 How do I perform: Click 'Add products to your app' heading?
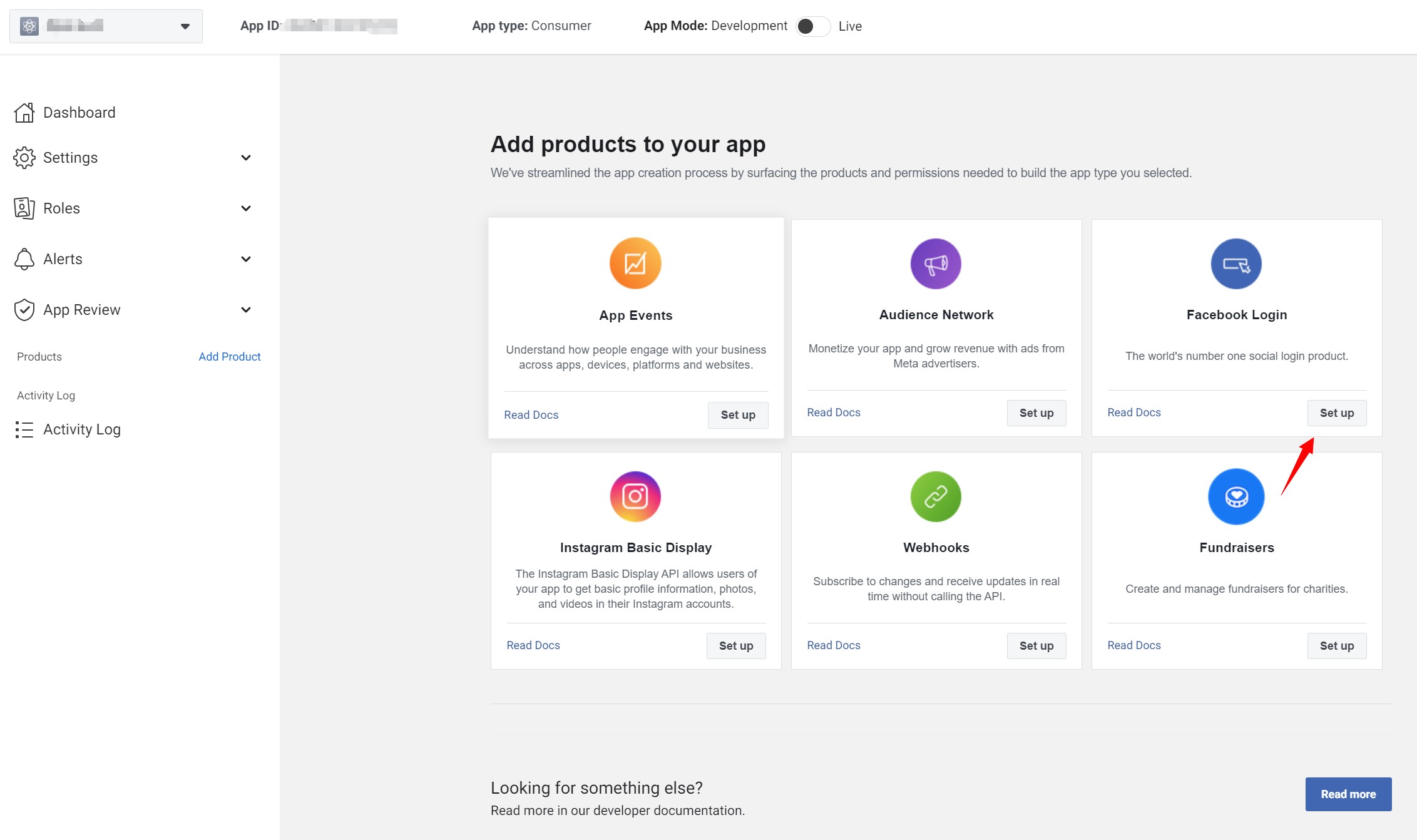click(x=628, y=145)
